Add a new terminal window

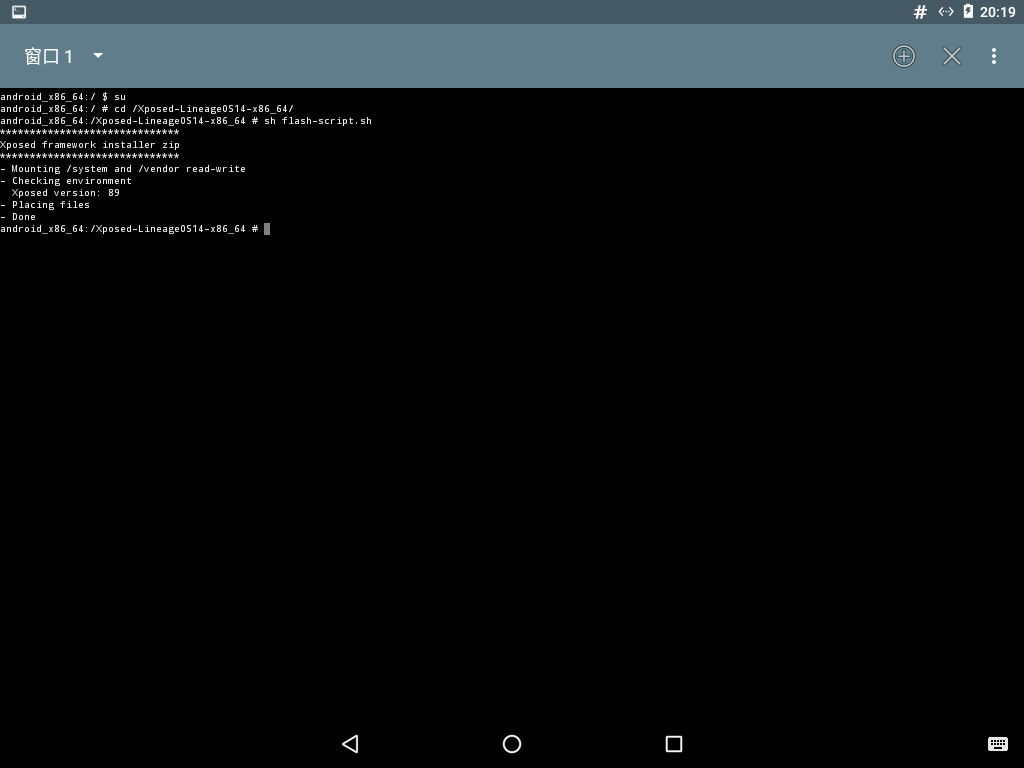(904, 56)
